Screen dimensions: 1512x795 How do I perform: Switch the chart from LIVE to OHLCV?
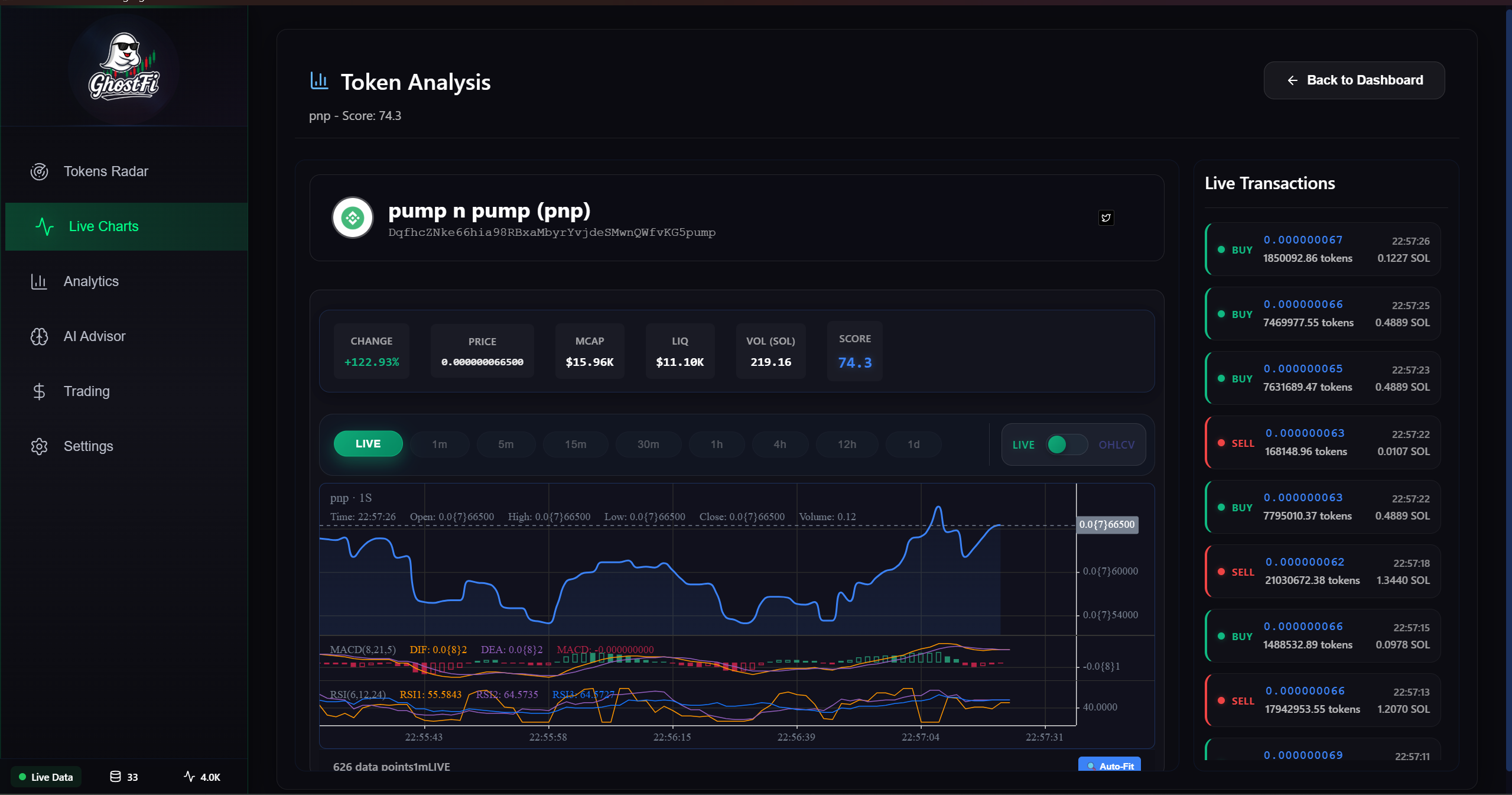[1067, 444]
